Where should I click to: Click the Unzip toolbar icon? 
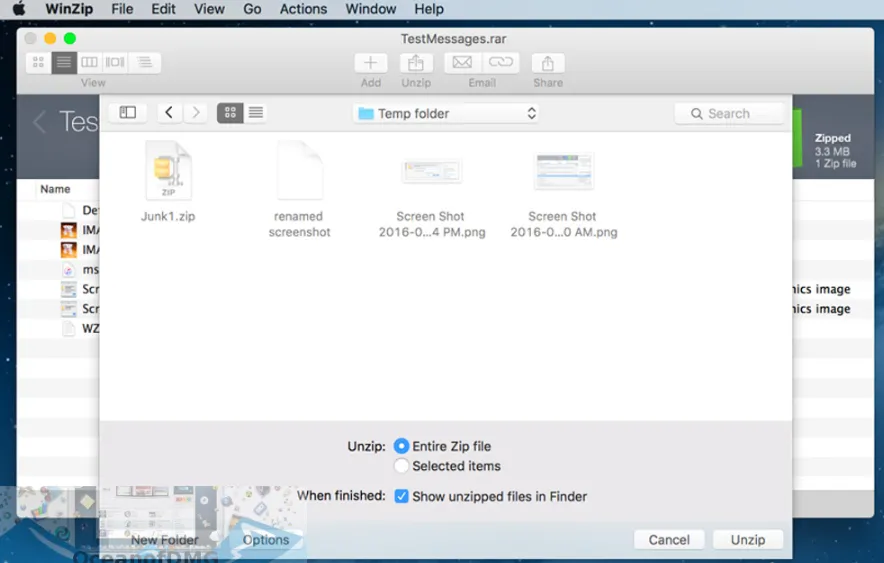(416, 63)
